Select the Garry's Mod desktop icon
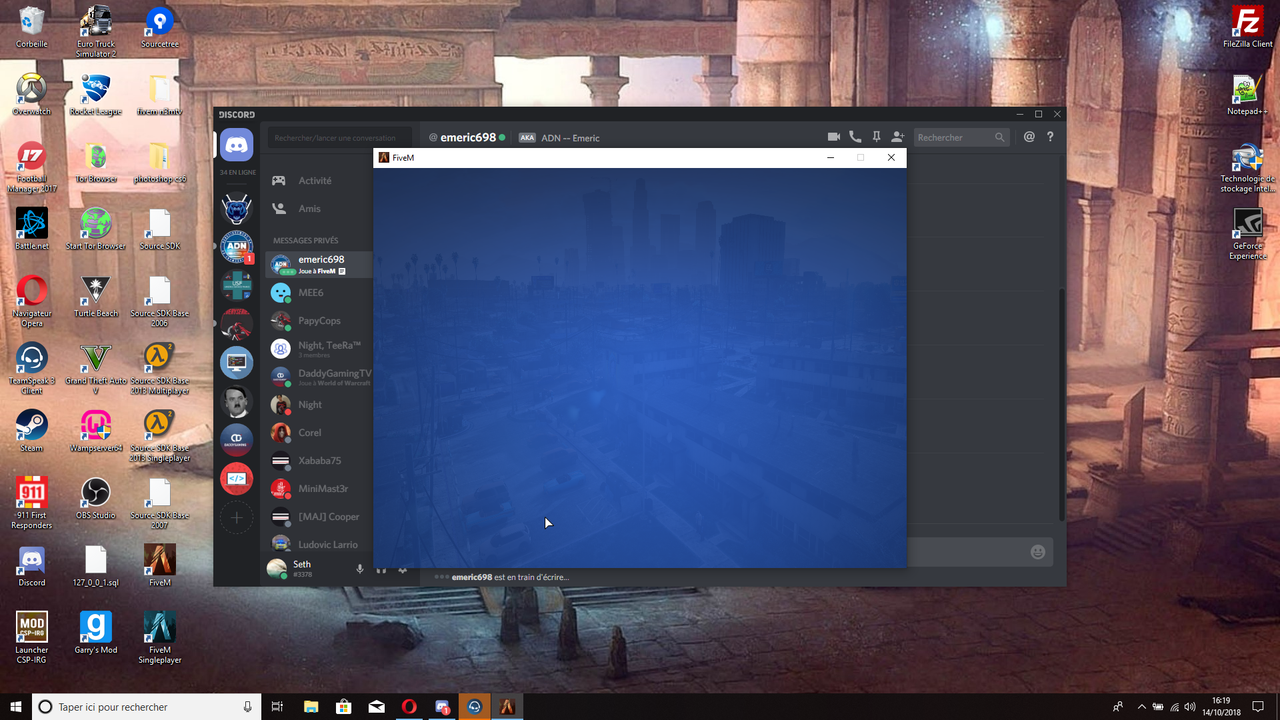The image size is (1280, 720). pyautogui.click(x=96, y=633)
